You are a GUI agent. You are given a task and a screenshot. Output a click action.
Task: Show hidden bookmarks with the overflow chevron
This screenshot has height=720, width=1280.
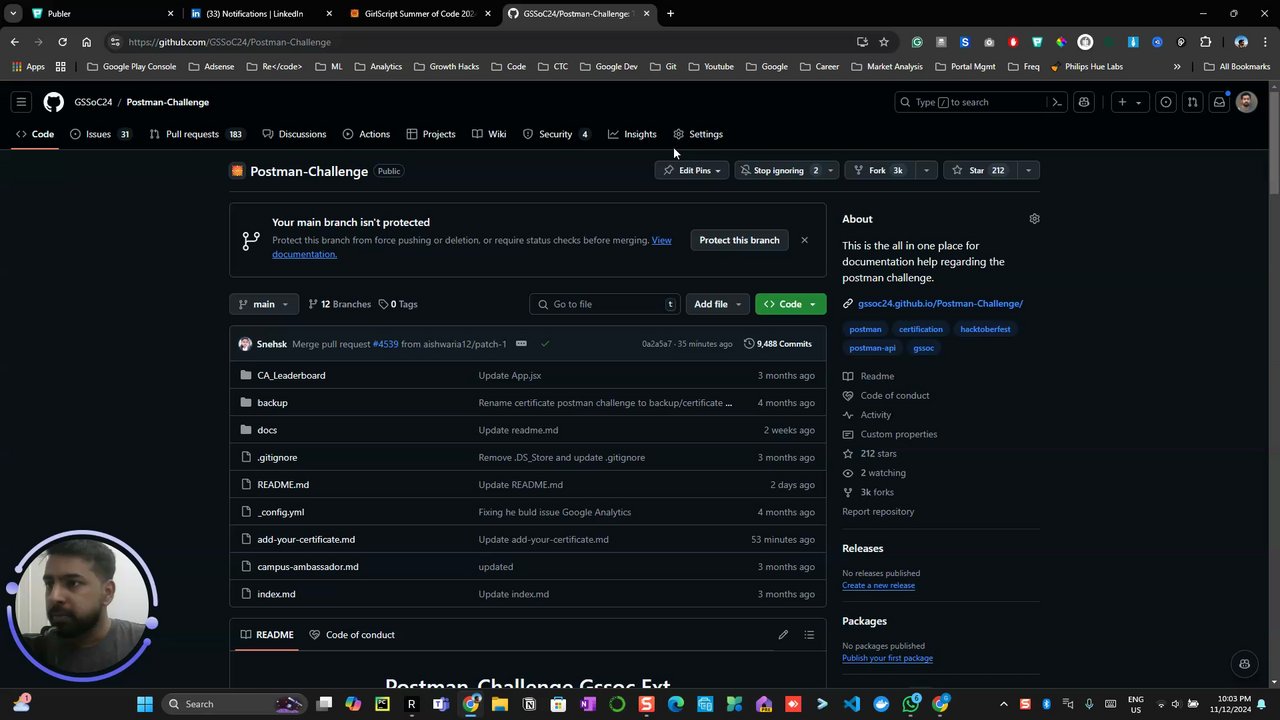pyautogui.click(x=1177, y=67)
